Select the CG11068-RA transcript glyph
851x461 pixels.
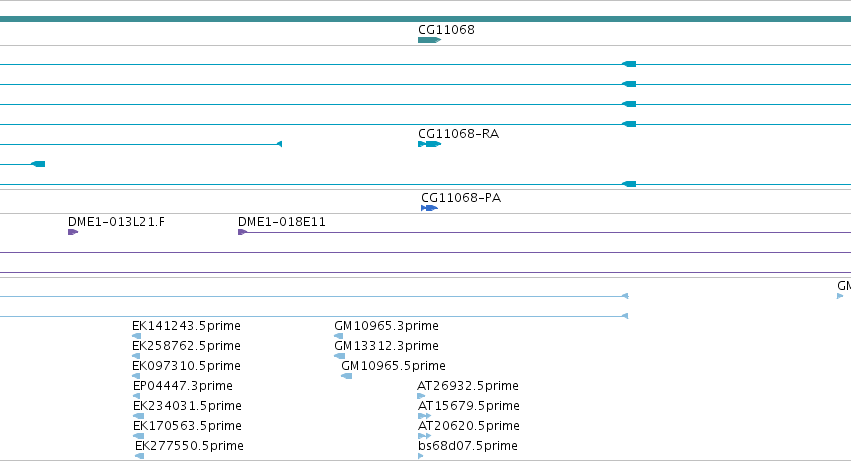pos(429,144)
